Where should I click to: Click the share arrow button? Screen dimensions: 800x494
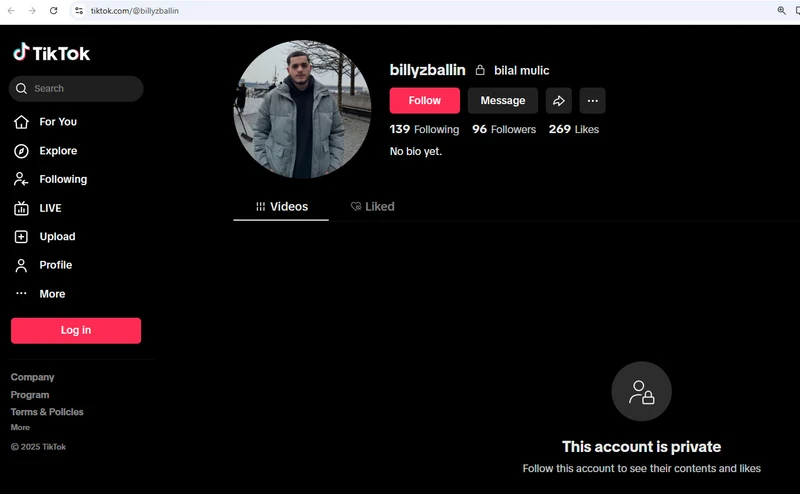559,101
